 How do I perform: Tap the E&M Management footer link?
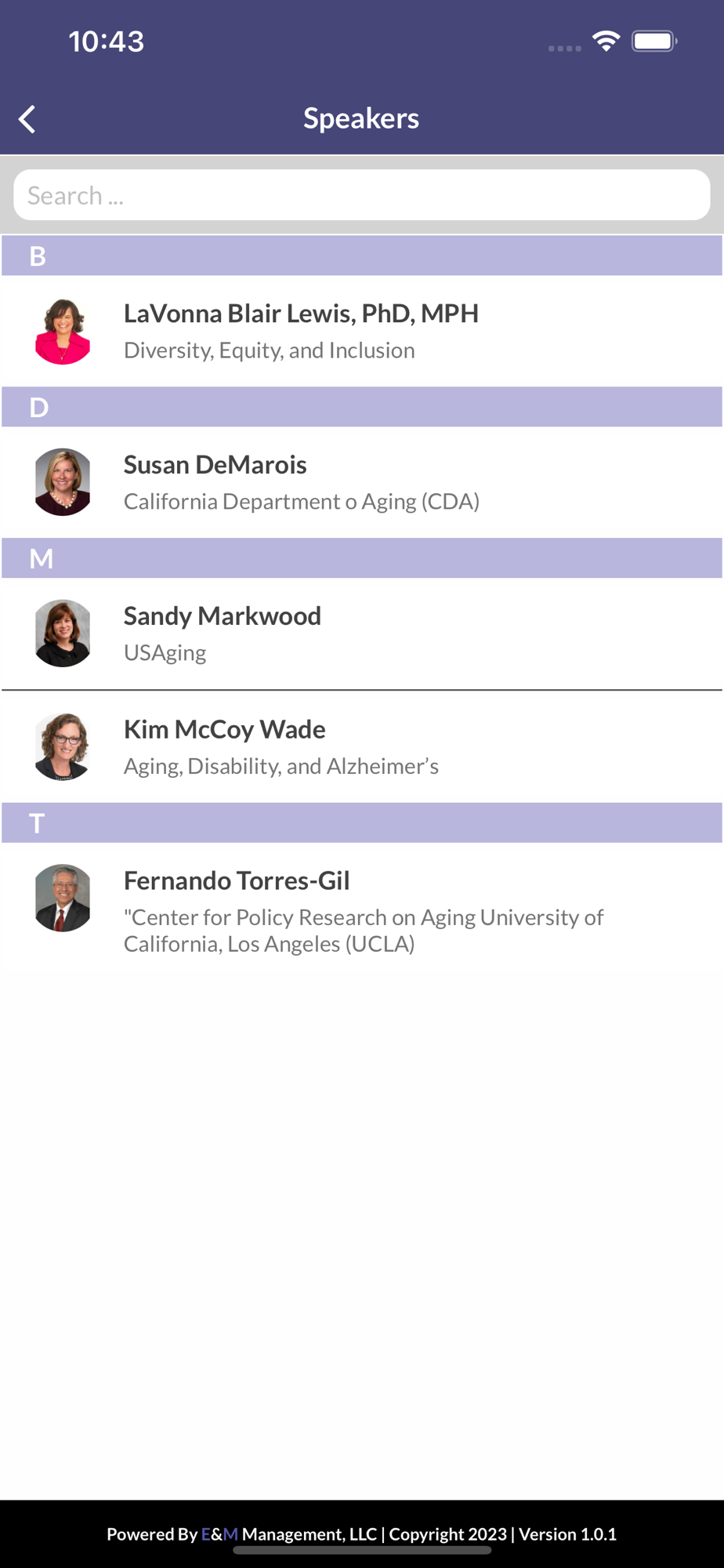288,1534
